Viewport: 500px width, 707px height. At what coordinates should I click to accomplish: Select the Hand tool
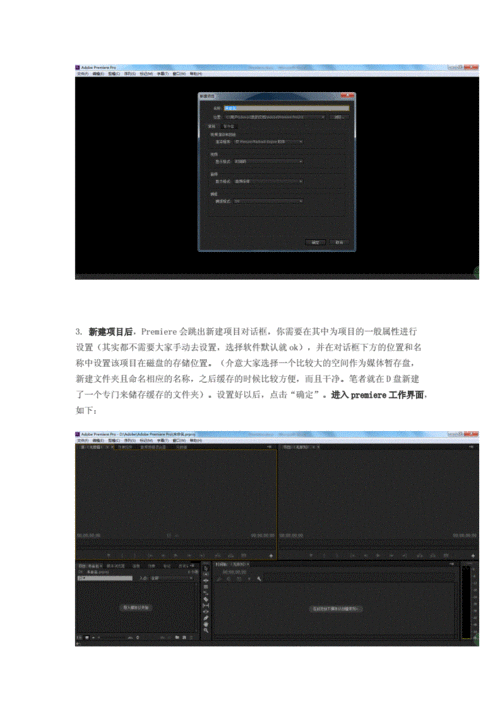point(206,624)
